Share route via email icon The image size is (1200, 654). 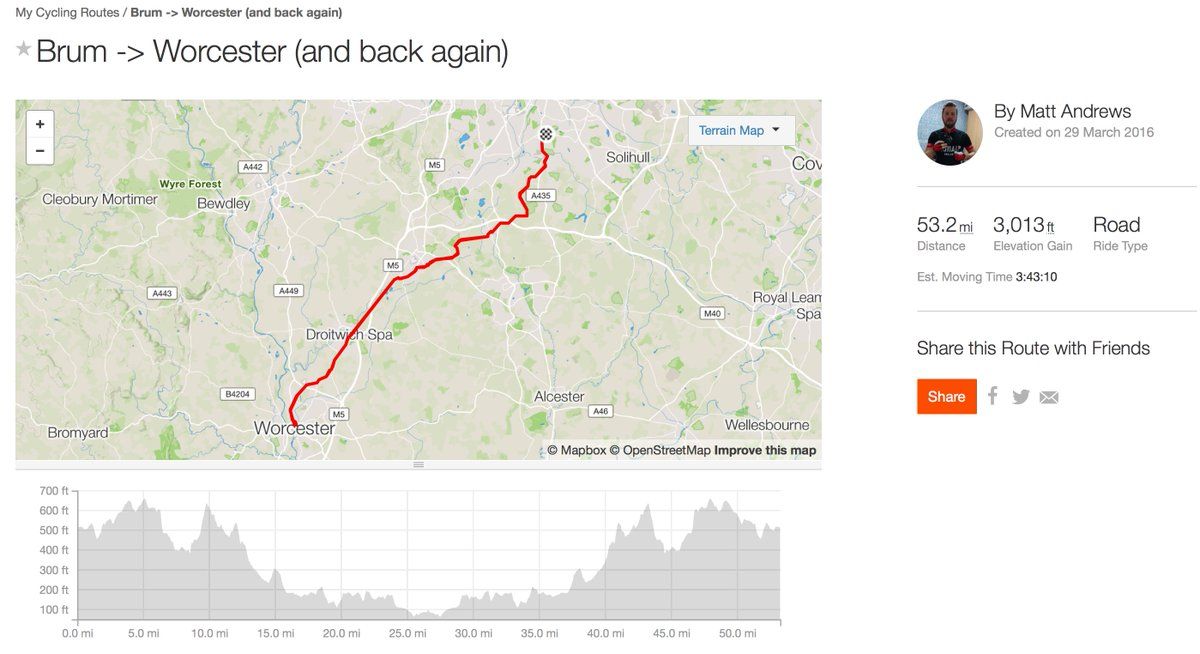tap(1048, 397)
